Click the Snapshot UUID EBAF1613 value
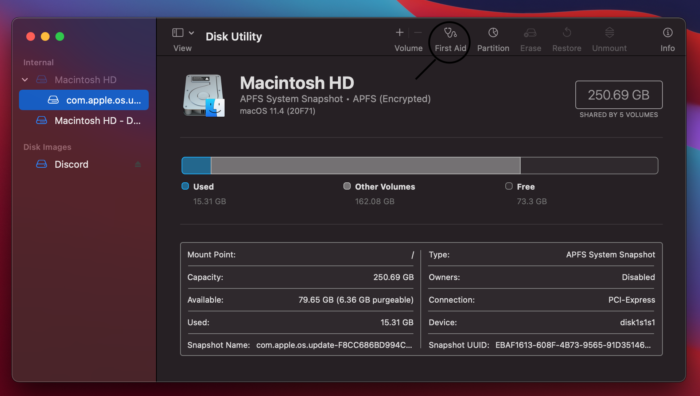 pos(573,345)
